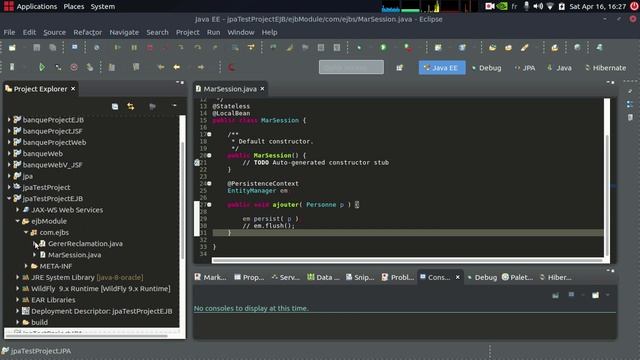Click the red circular icon in second toolbar row
This screenshot has width=640, height=360.
point(74,67)
